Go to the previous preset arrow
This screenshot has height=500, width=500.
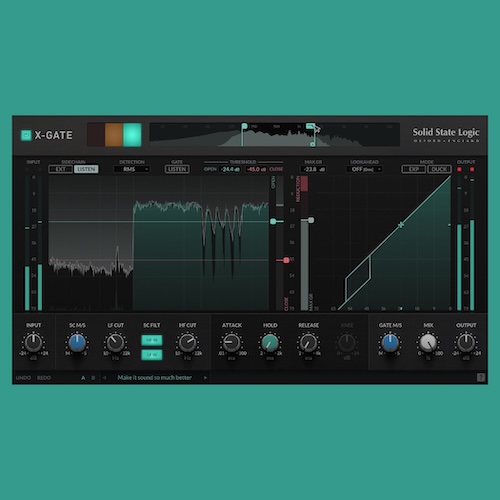click(x=104, y=378)
